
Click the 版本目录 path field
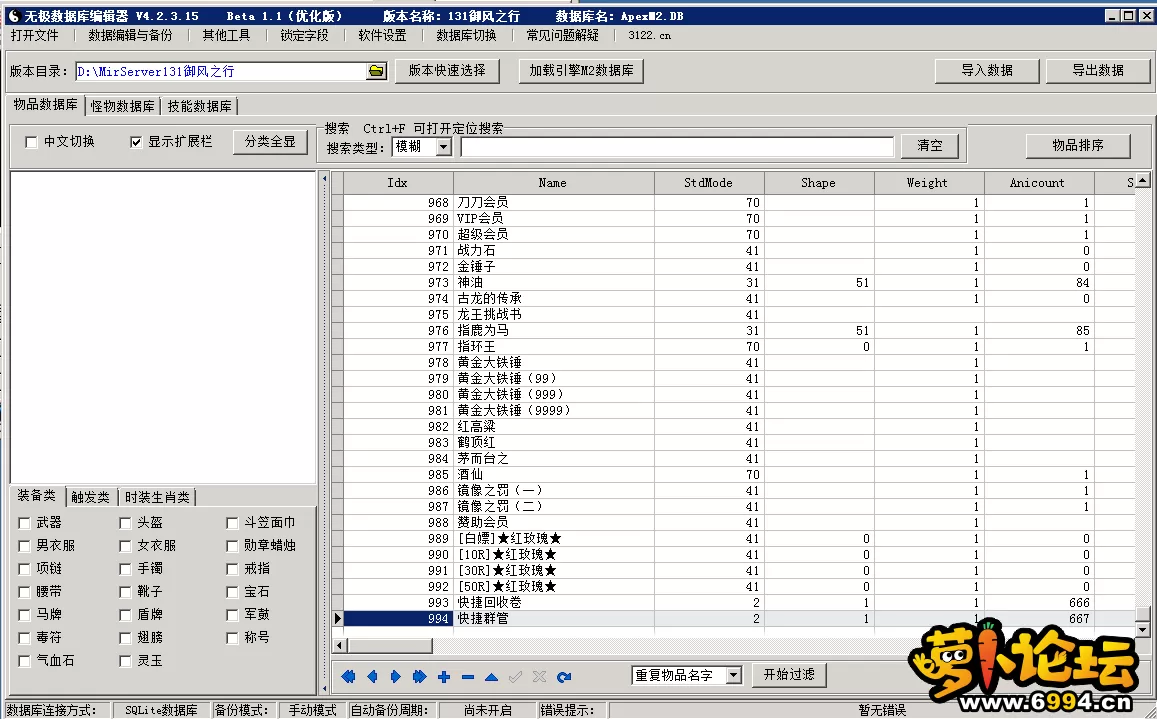221,72
